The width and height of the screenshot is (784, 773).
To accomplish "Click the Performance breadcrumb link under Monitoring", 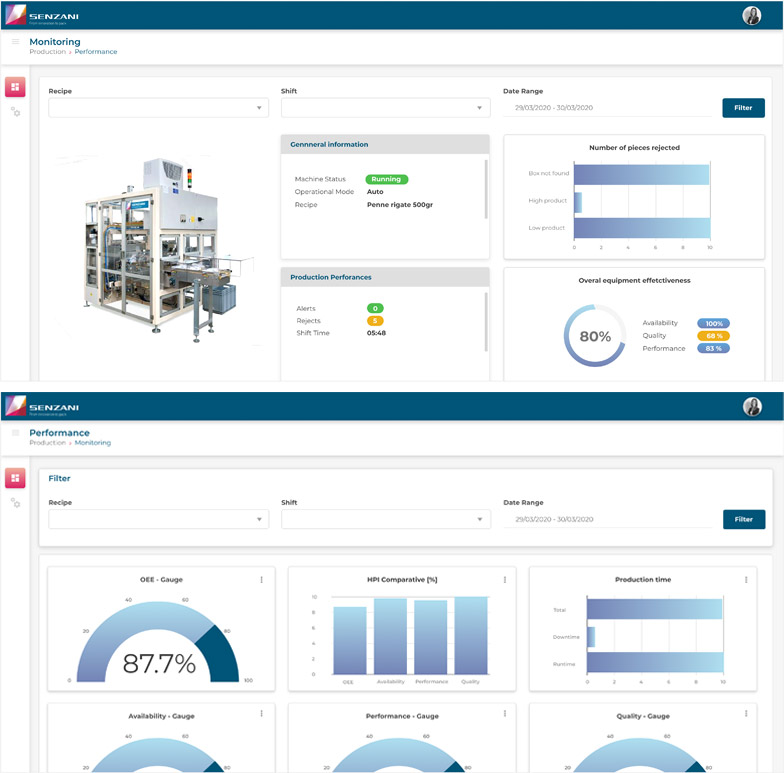I will (96, 52).
